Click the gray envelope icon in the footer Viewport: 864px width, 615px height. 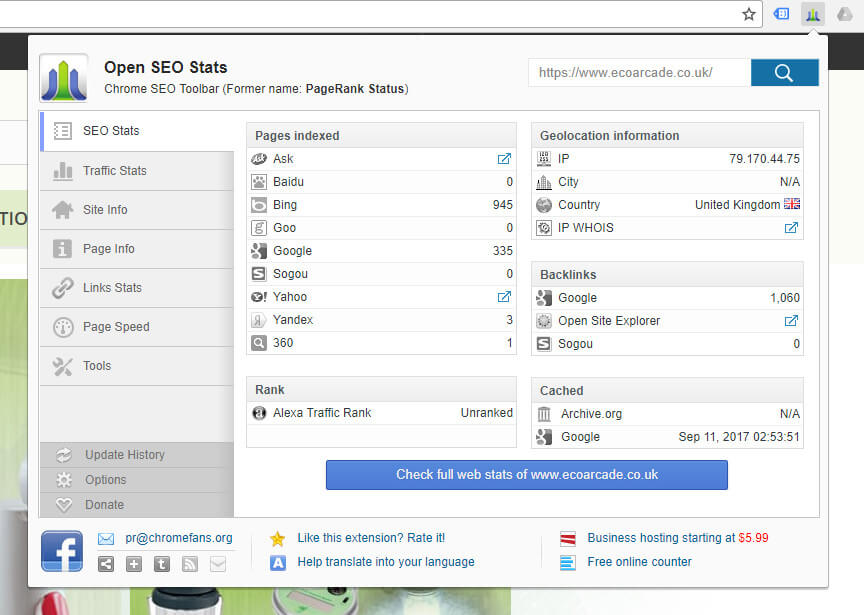click(218, 564)
